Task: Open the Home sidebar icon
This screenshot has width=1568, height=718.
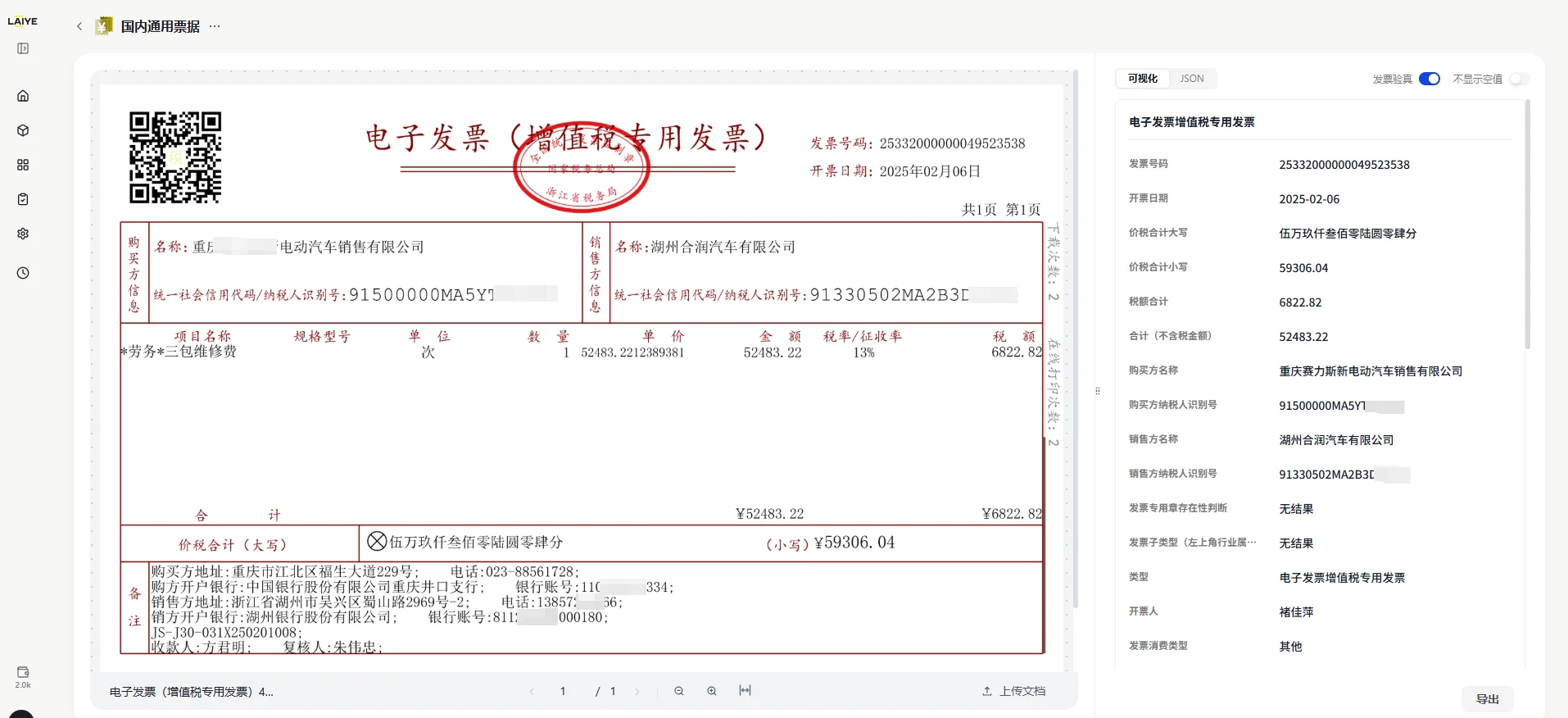Action: [23, 96]
